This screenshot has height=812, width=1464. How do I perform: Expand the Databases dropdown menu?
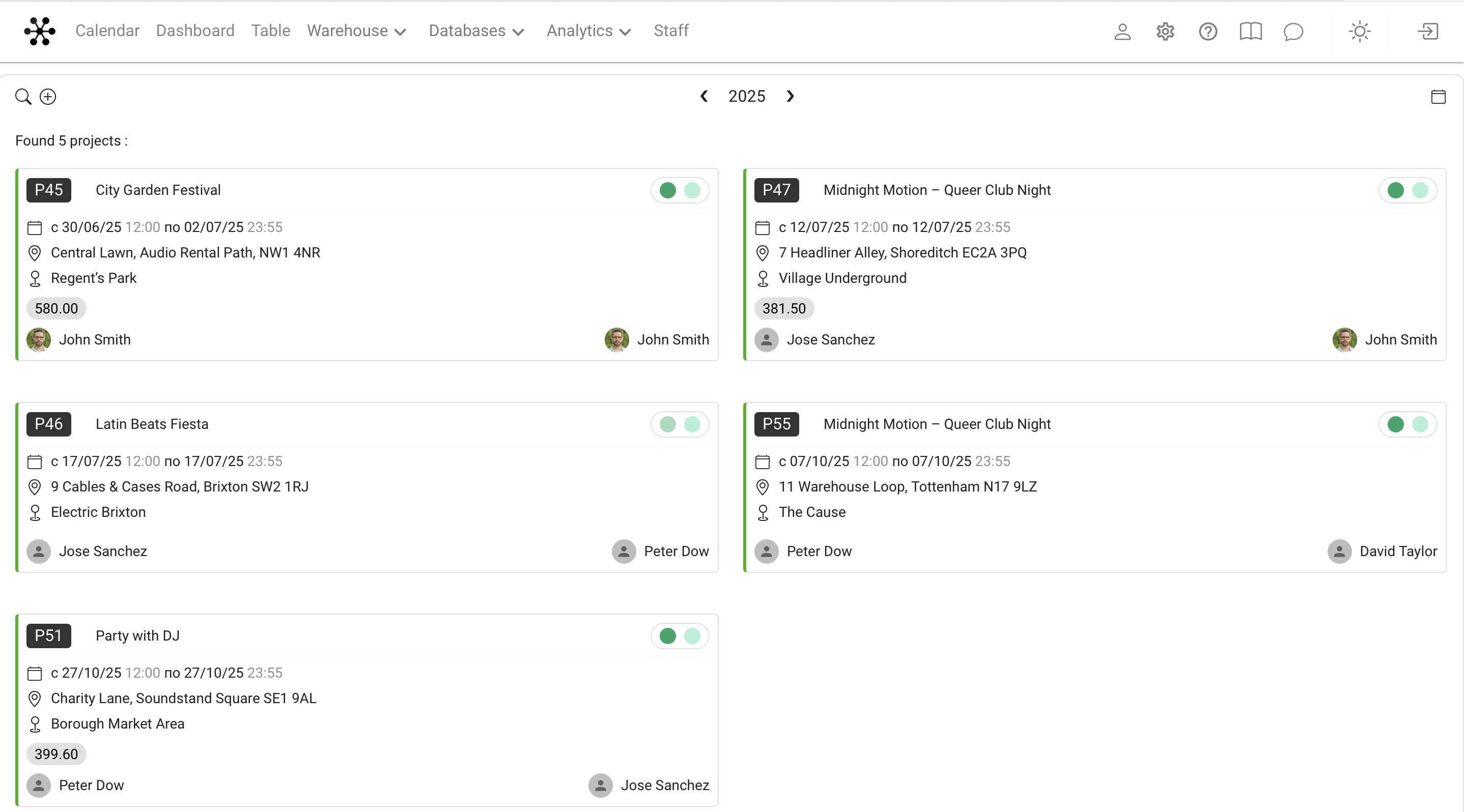click(476, 31)
